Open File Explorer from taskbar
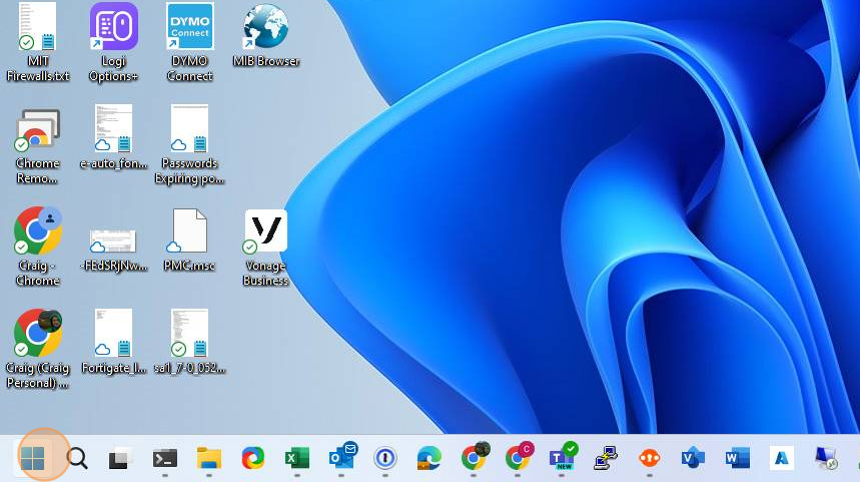The image size is (860, 482). (209, 458)
